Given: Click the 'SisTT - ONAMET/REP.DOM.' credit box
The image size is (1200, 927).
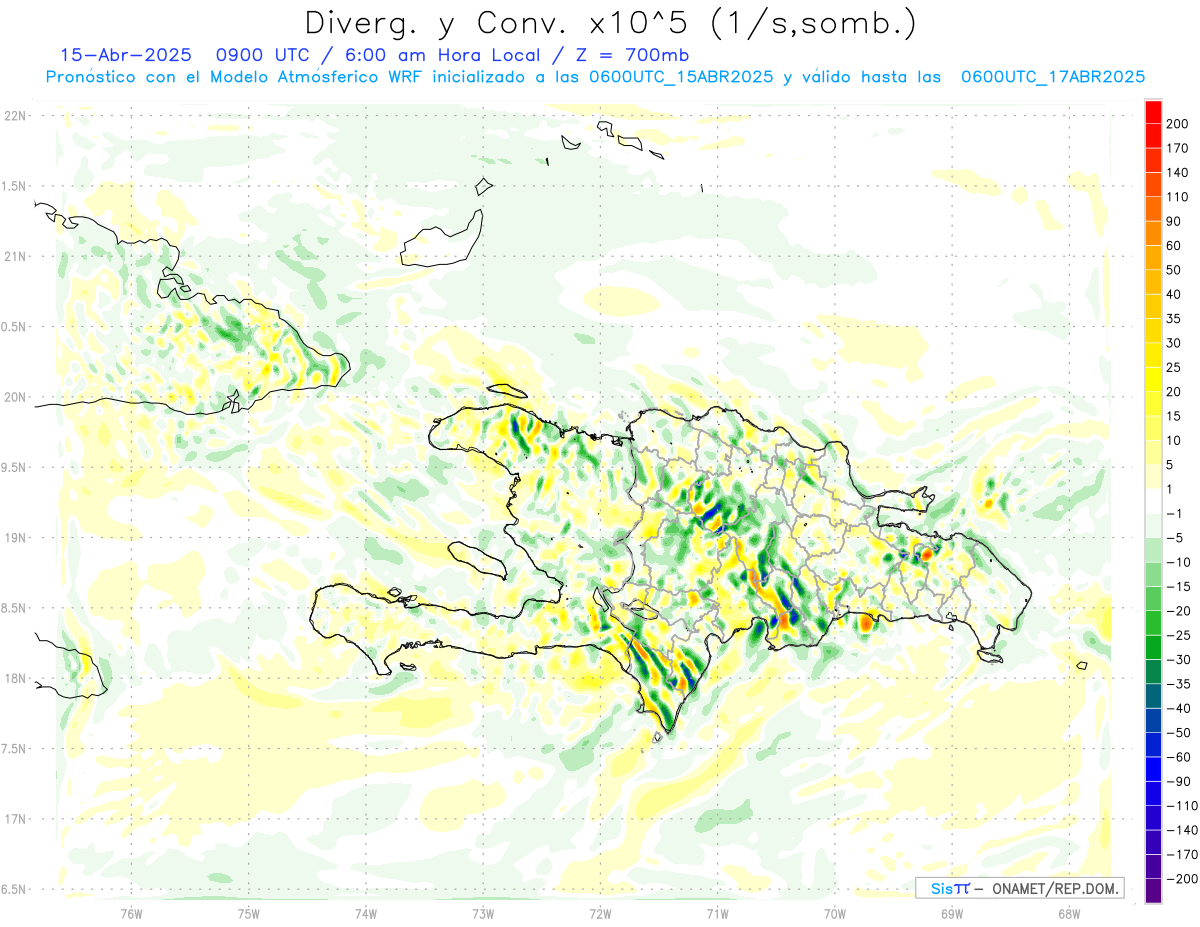Looking at the screenshot, I should click(x=1020, y=888).
